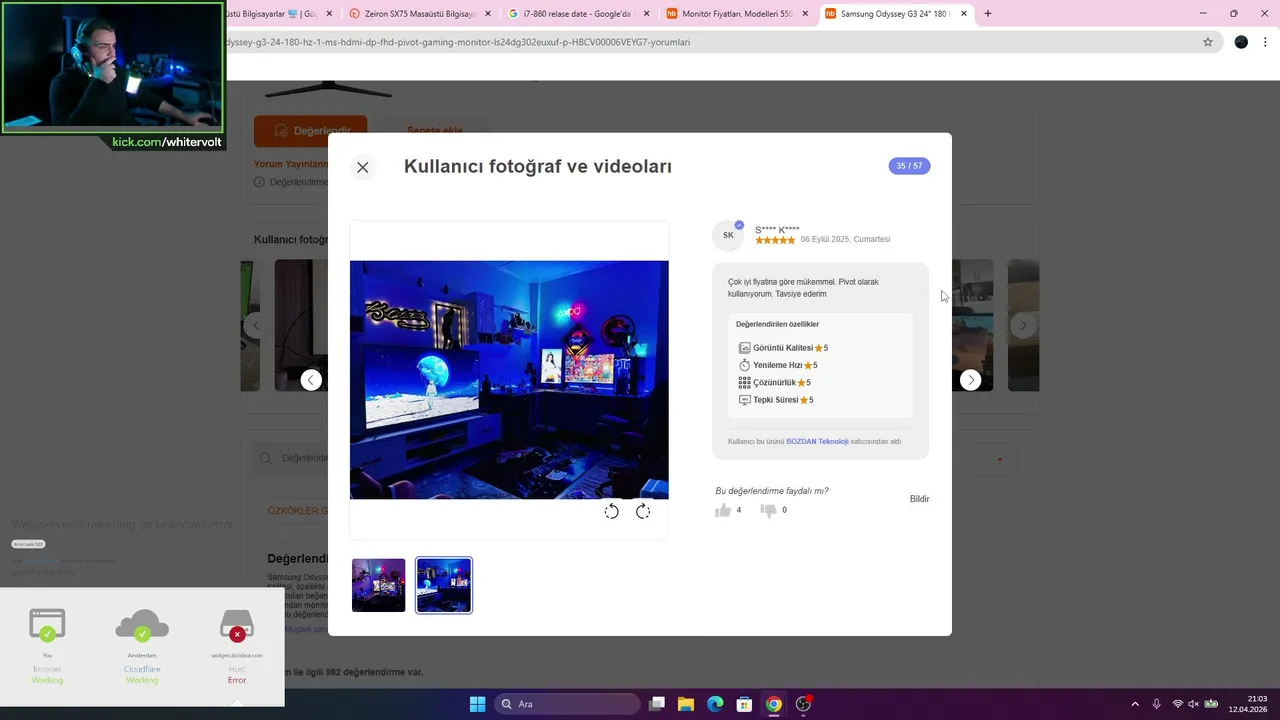Select the first thumbnail of the review
The height and width of the screenshot is (720, 1280).
(x=379, y=585)
